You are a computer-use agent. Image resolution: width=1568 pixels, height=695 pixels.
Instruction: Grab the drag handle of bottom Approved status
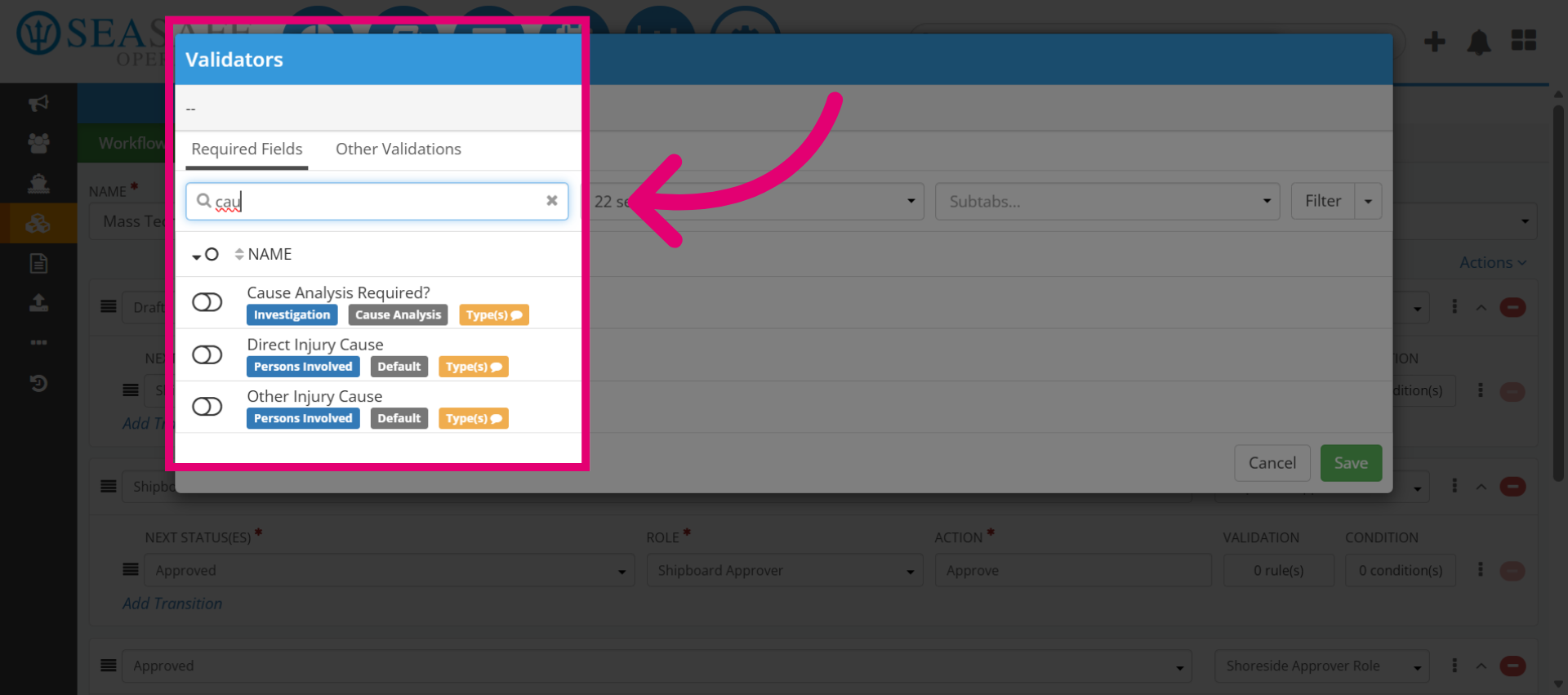pos(108,666)
